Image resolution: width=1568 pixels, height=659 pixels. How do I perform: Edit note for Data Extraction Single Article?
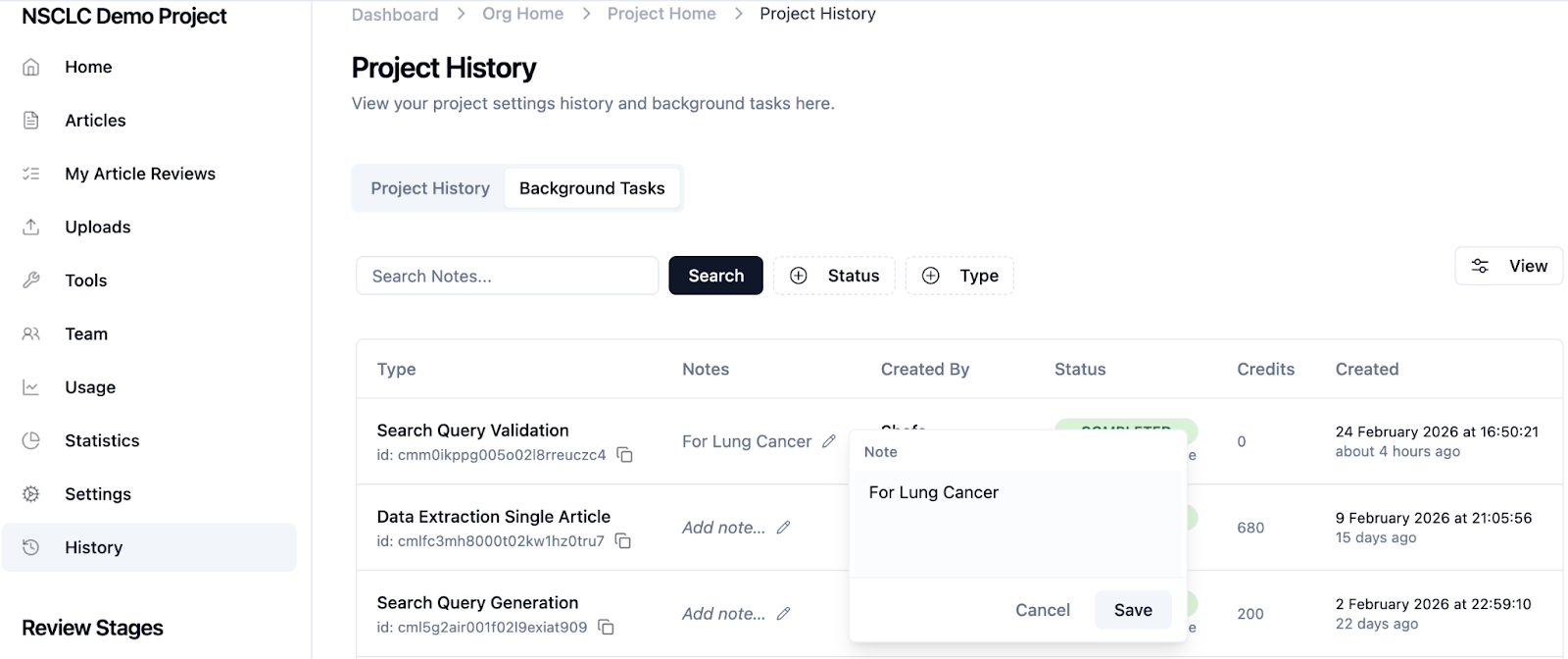pos(783,528)
